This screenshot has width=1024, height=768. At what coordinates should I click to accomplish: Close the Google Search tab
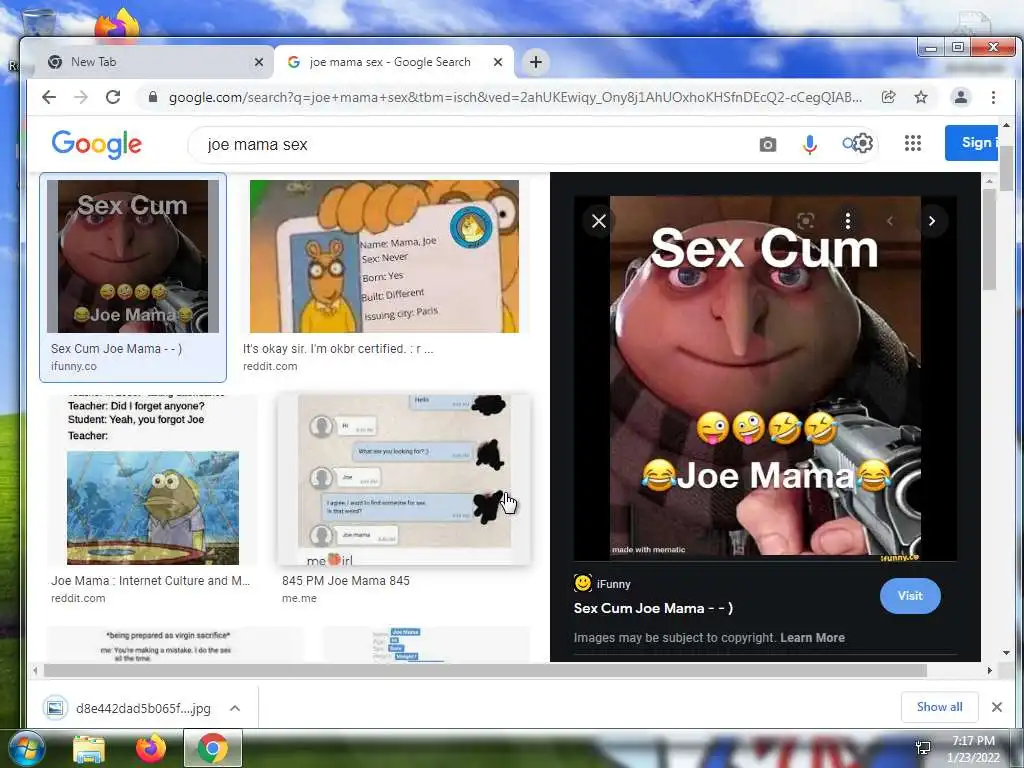[x=498, y=62]
